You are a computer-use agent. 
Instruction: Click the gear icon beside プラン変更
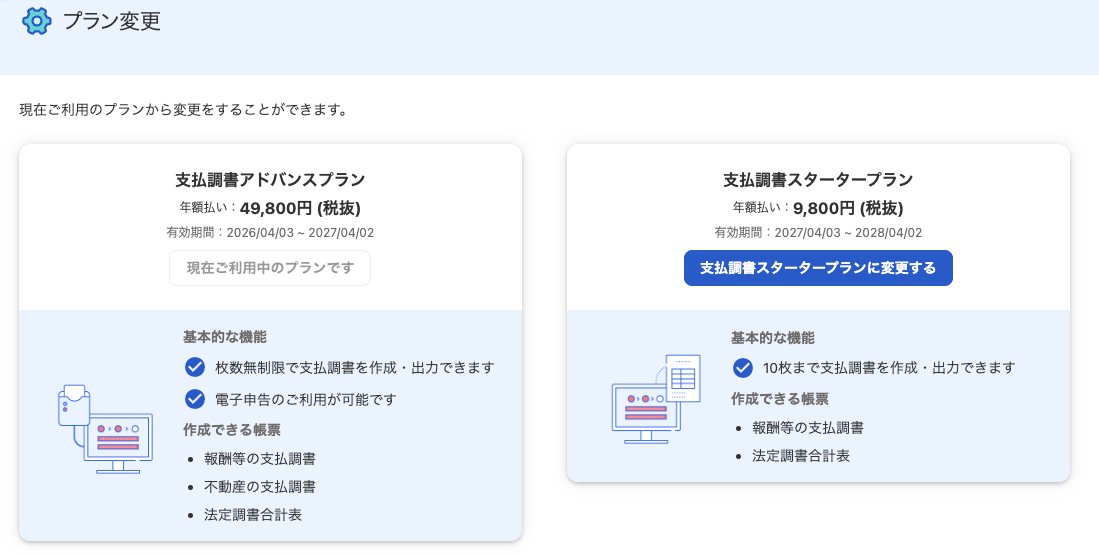(x=36, y=21)
